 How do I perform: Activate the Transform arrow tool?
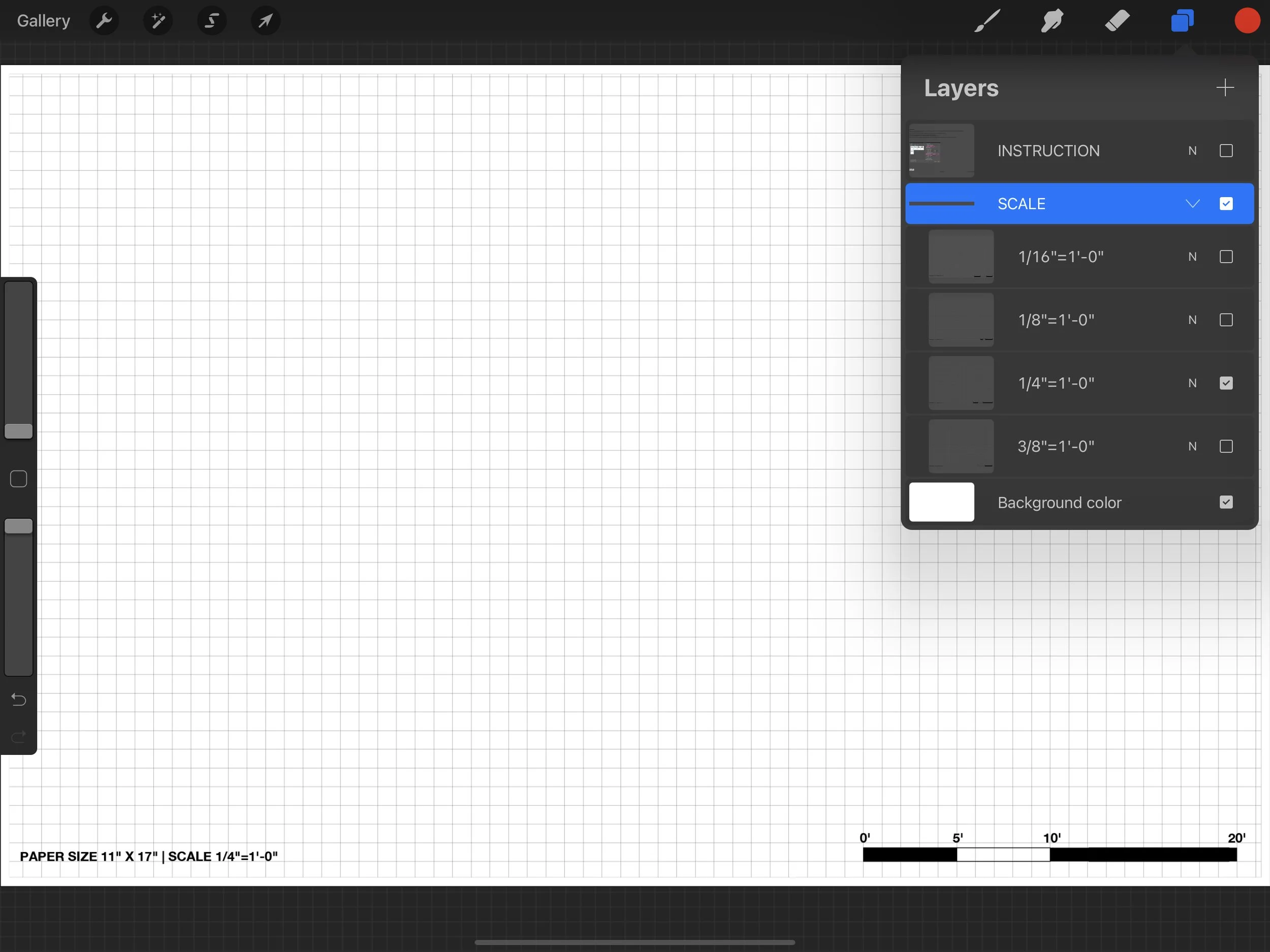click(x=265, y=21)
